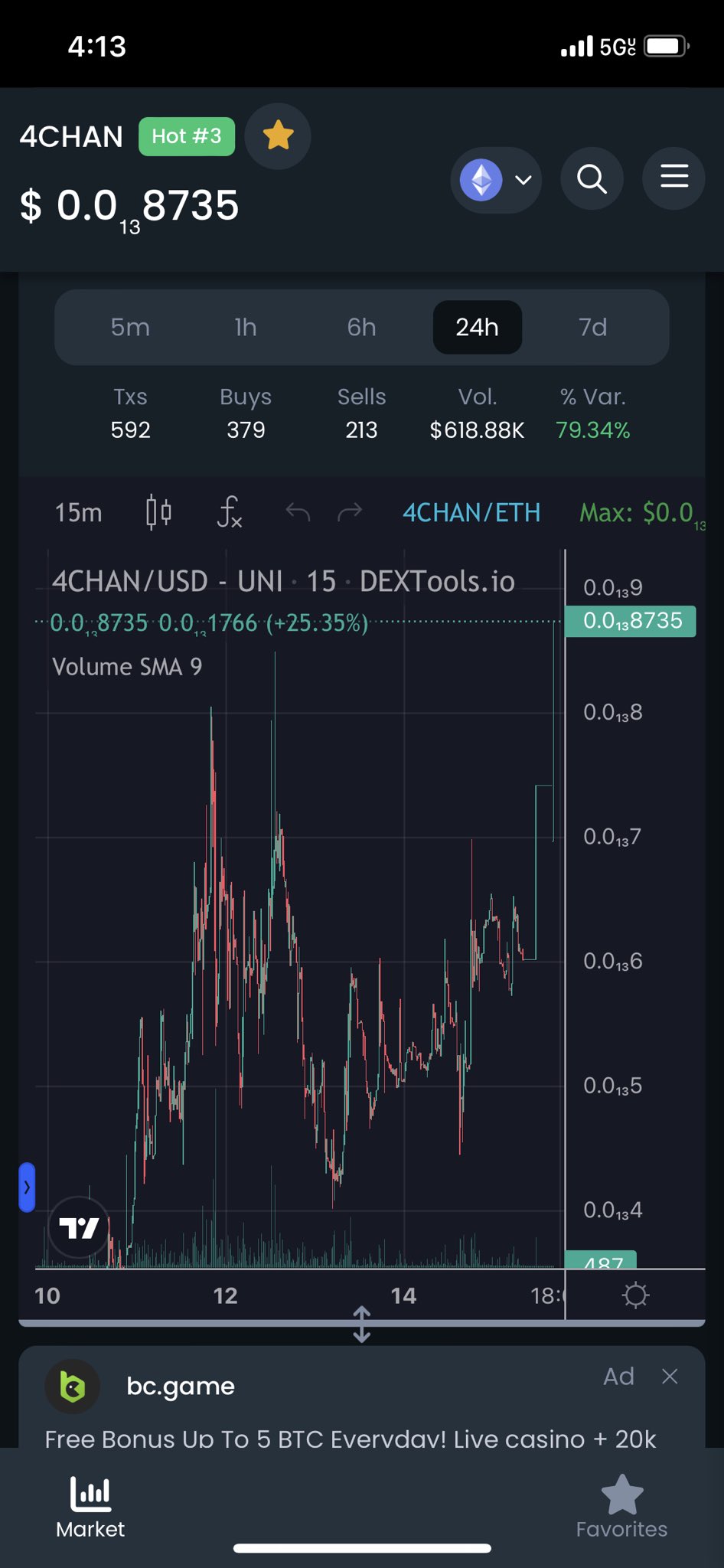Click the current price tag 0.0₁₃8735
The width and height of the screenshot is (724, 1568).
631,621
